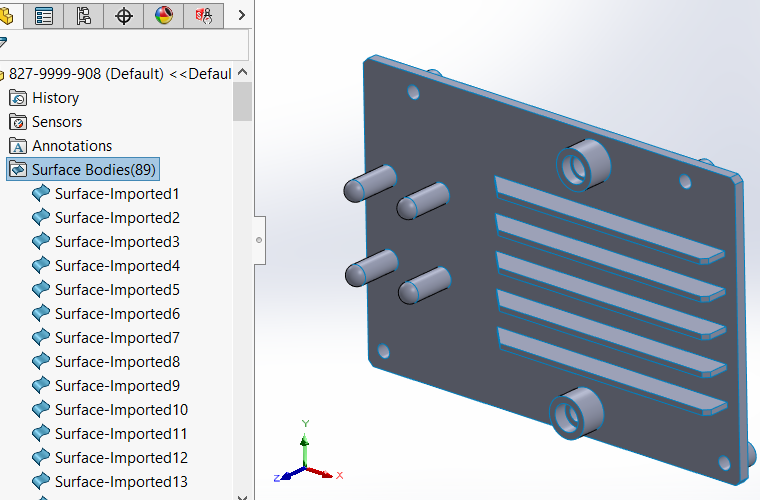Click the Surface-Imported4 surface icon
This screenshot has width=760, height=500.
point(41,265)
